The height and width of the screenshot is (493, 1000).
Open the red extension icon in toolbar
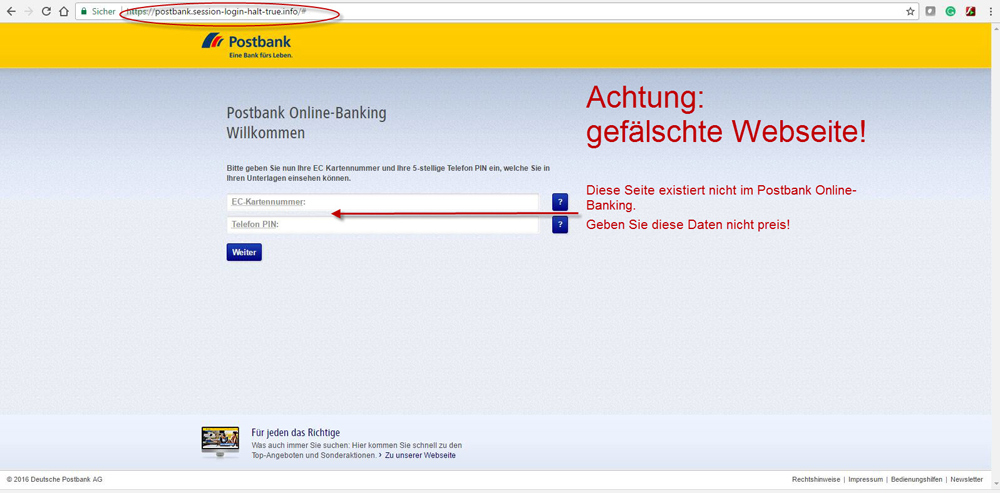tap(971, 11)
